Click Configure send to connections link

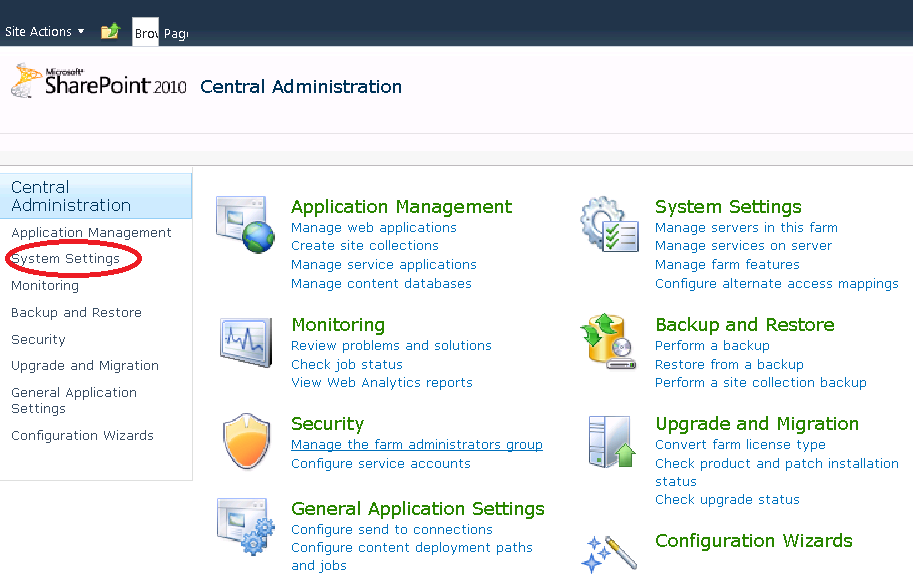pyautogui.click(x=392, y=529)
